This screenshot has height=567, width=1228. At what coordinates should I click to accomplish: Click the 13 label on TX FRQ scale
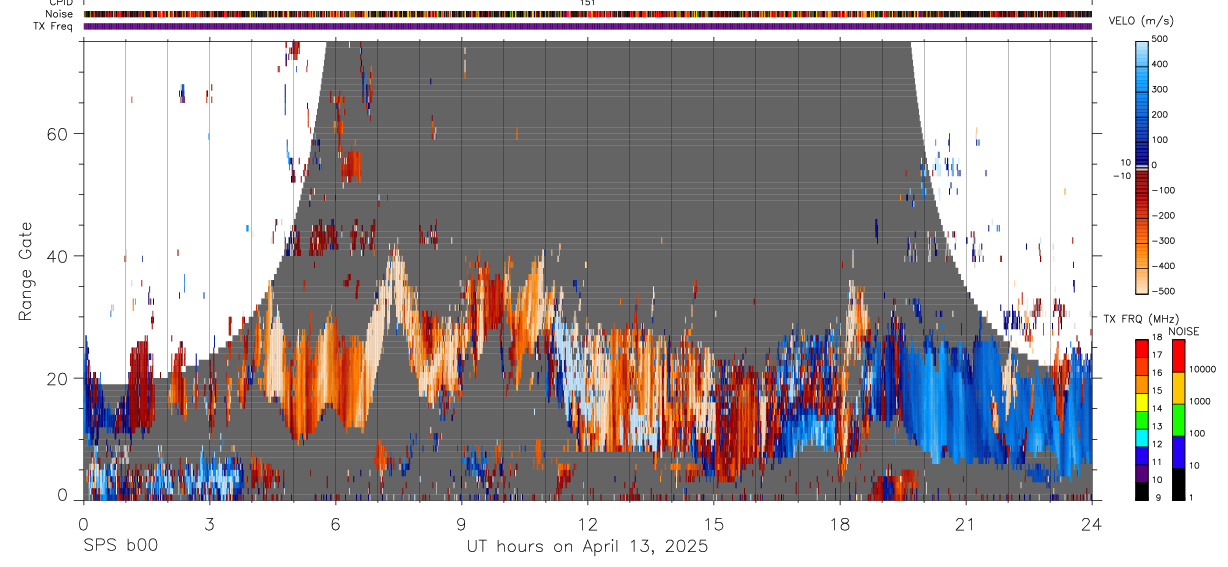1157,427
